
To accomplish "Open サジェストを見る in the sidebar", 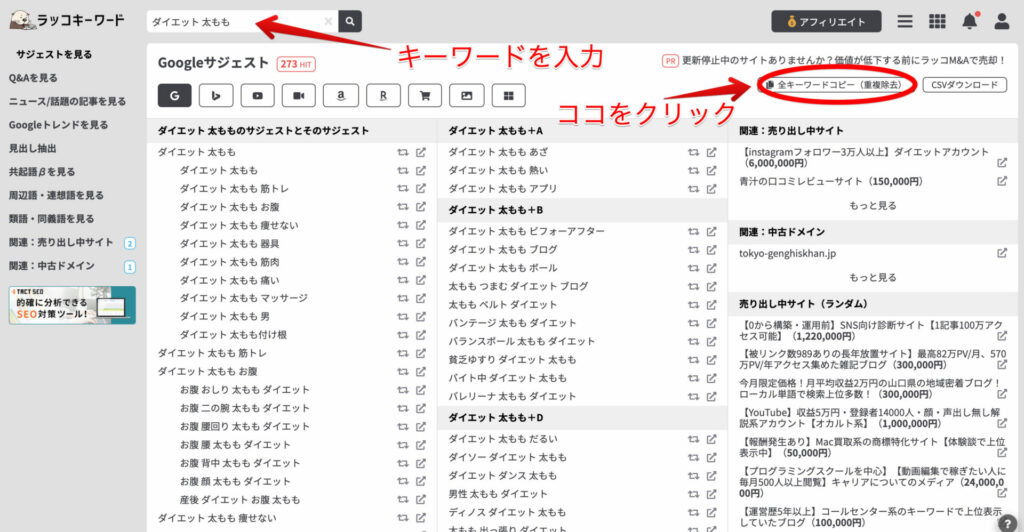I will (x=54, y=54).
